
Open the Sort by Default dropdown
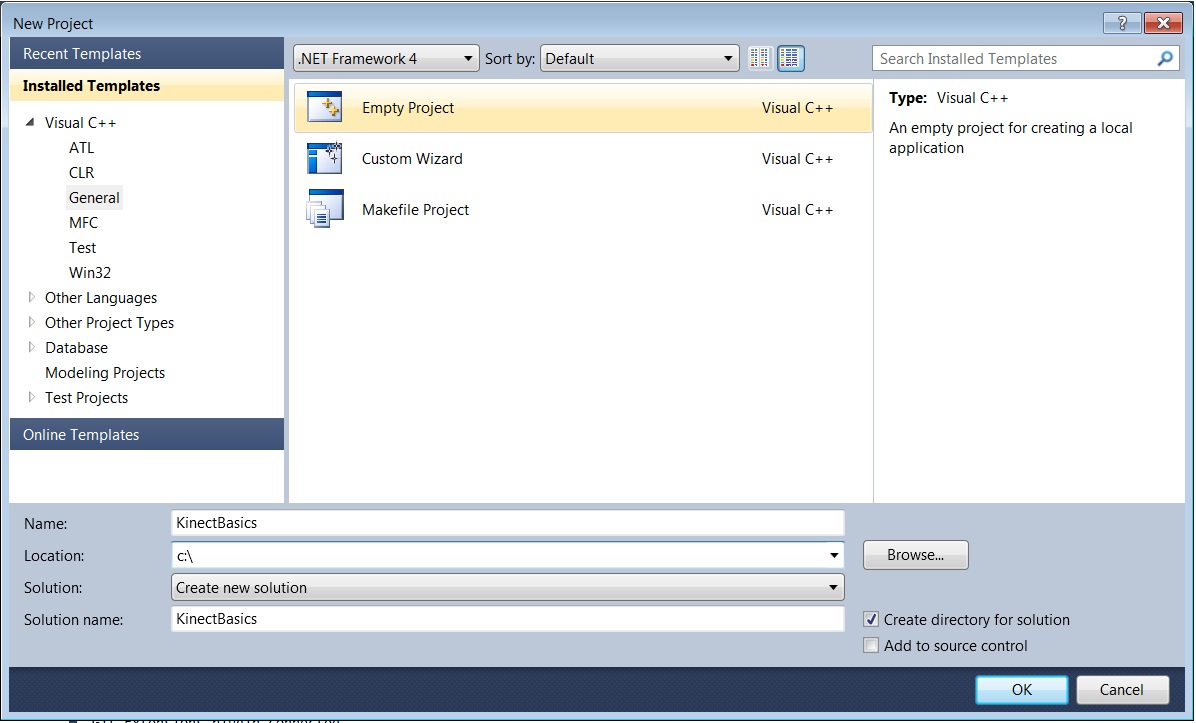tap(639, 59)
